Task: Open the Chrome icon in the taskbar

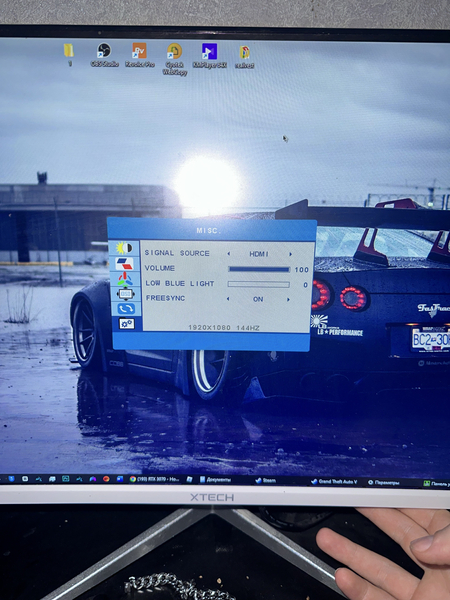Action: click(x=132, y=479)
